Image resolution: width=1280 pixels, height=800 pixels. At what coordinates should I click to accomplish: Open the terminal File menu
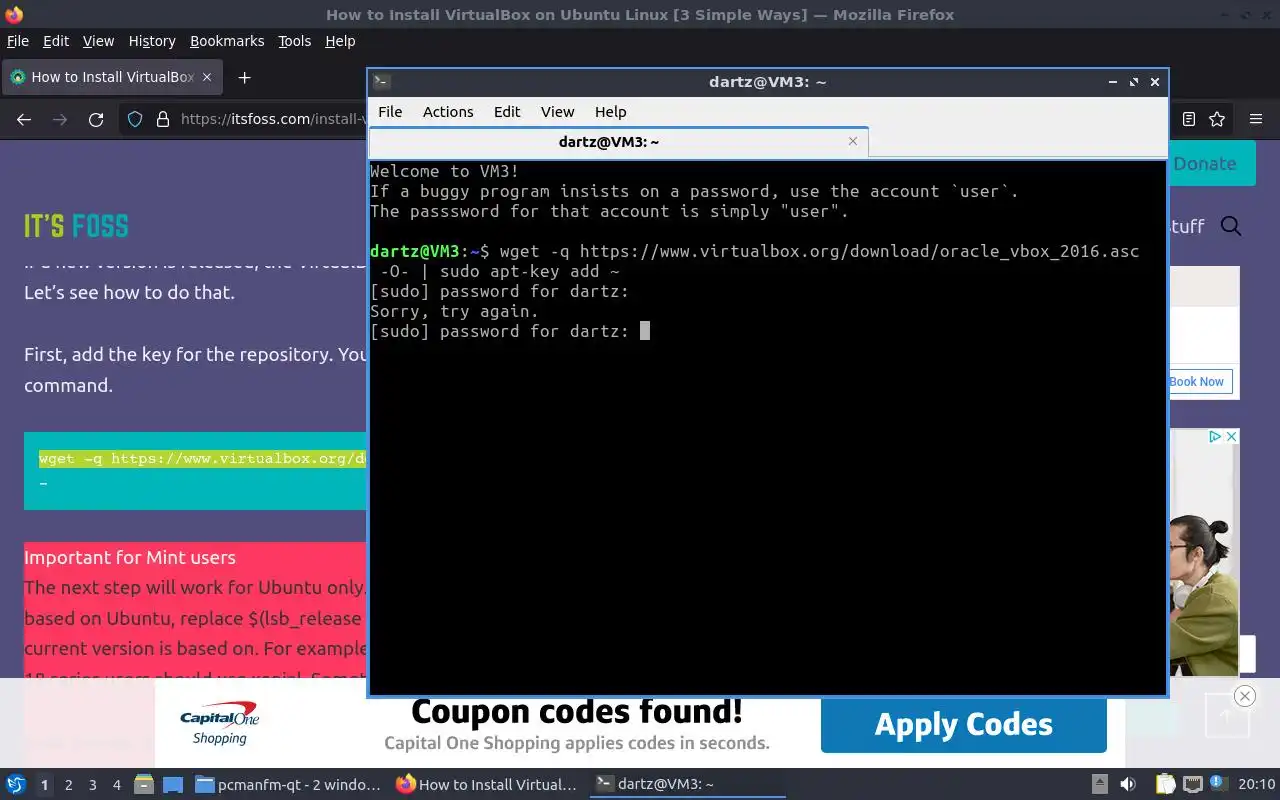pos(390,112)
